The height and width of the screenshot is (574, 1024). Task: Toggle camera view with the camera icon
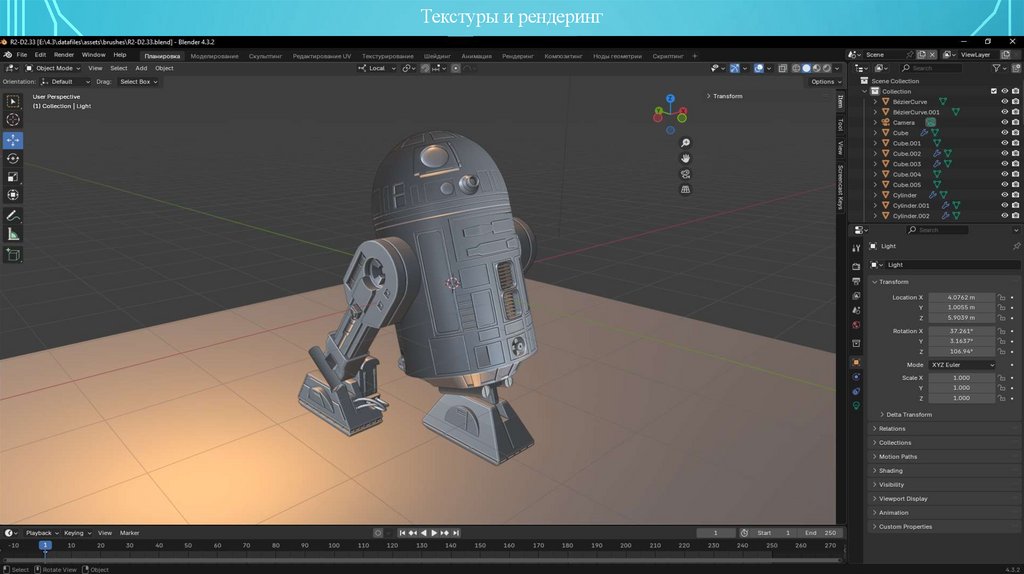pos(685,173)
